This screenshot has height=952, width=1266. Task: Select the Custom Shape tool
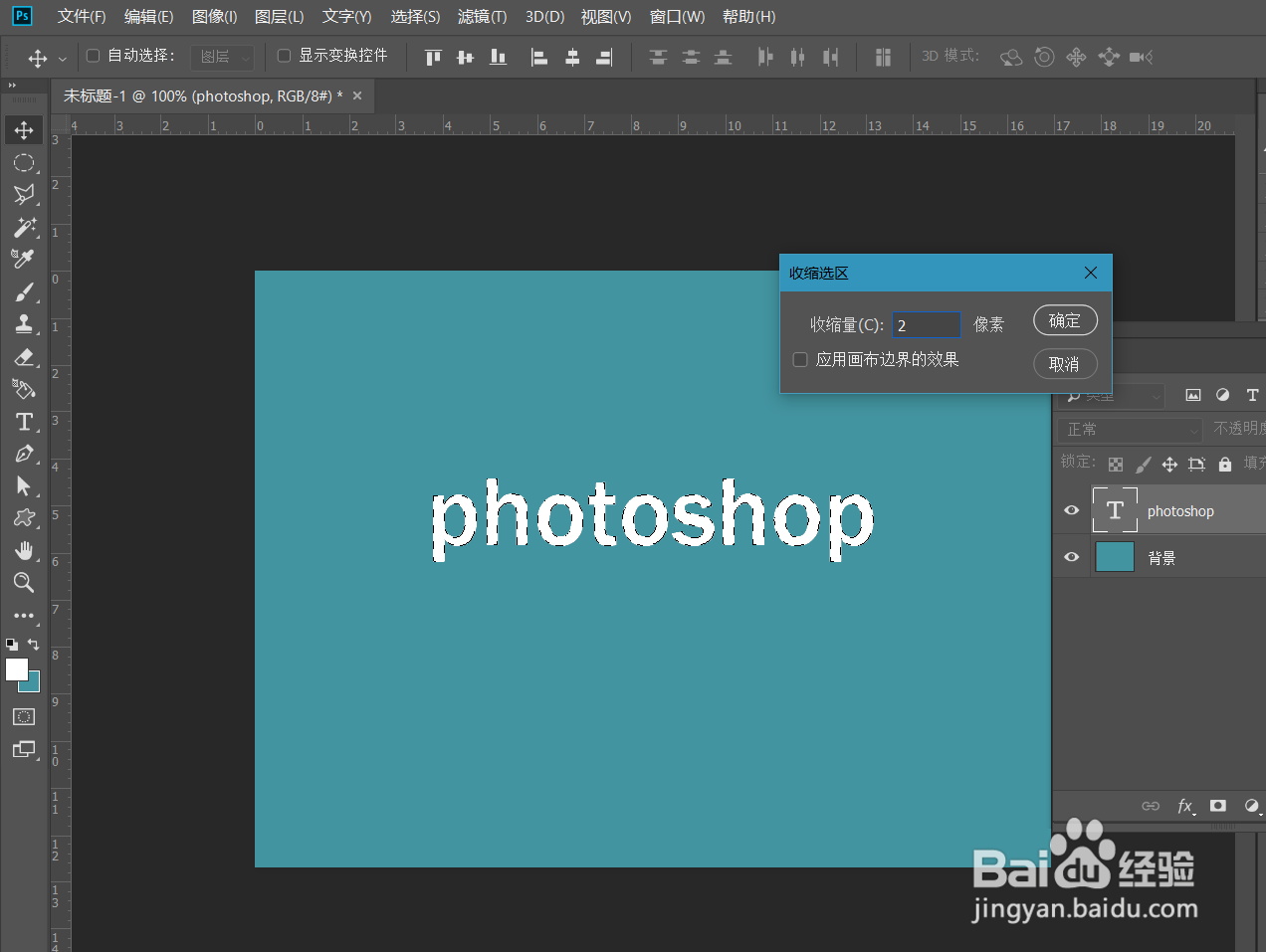[x=24, y=518]
